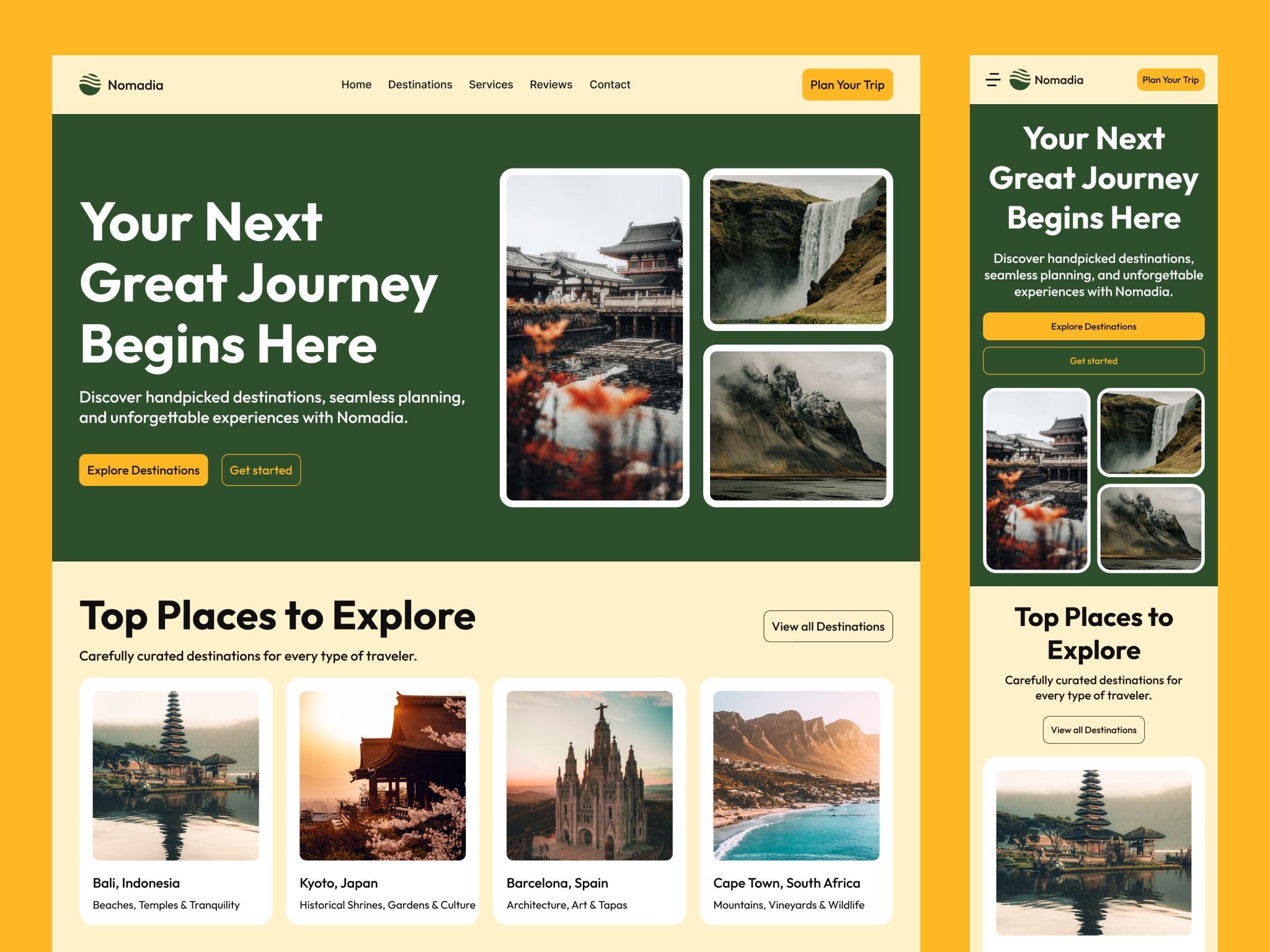Open the Japanese temple photo in desktop hero
This screenshot has width=1270, height=952.
[x=595, y=338]
